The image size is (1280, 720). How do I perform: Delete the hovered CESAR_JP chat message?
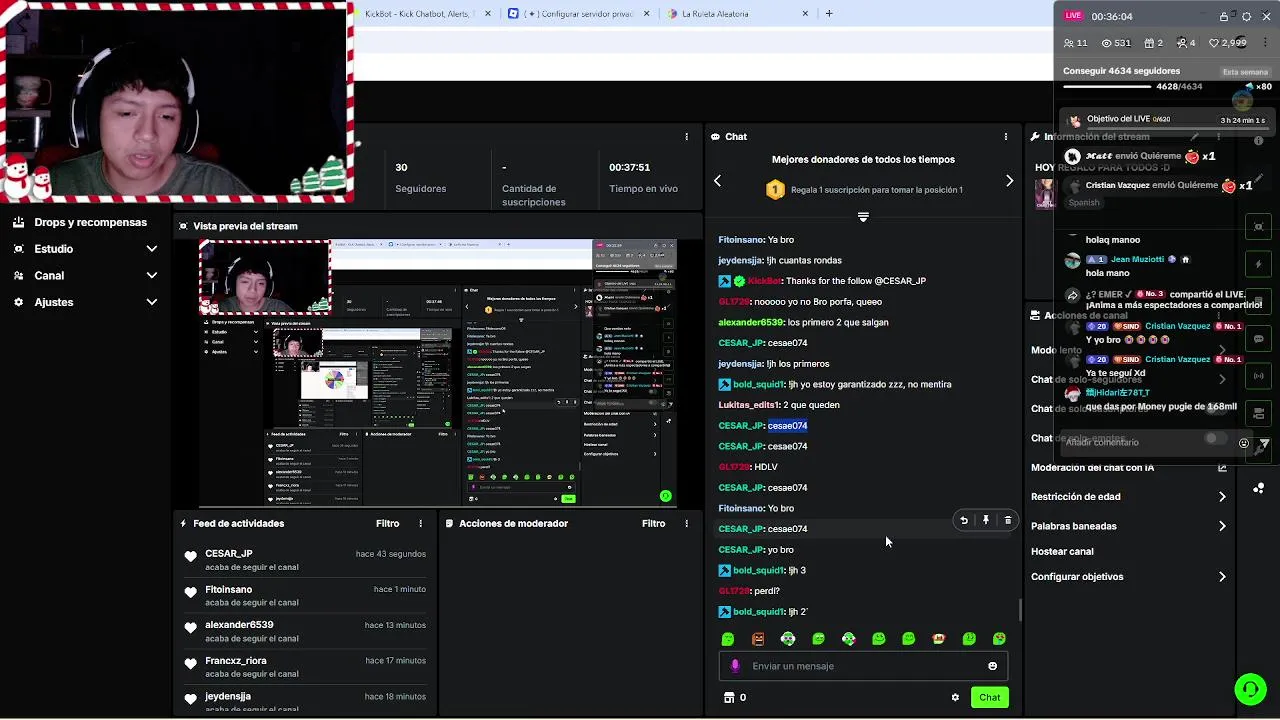1008,520
